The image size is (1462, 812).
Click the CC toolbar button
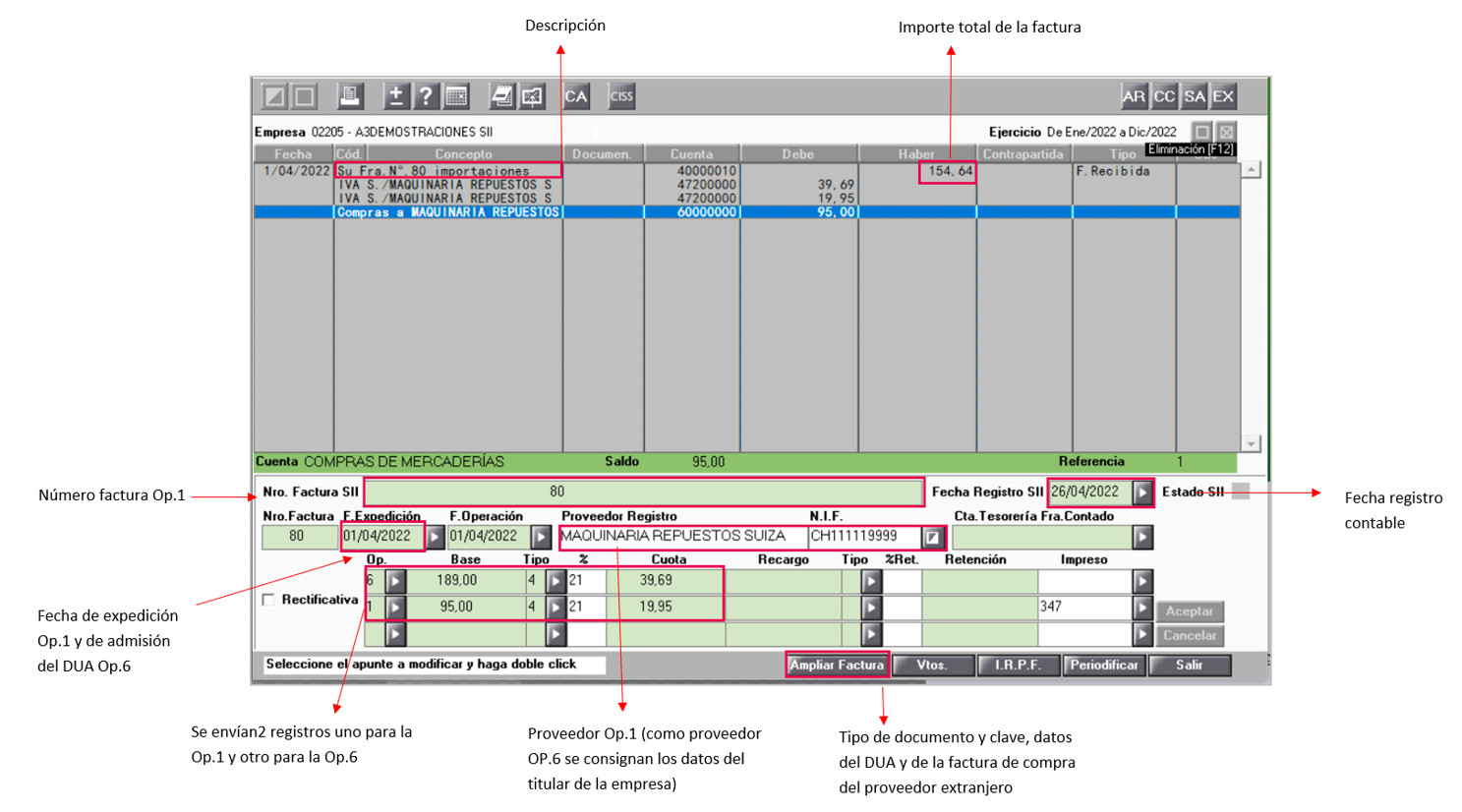tap(1164, 95)
